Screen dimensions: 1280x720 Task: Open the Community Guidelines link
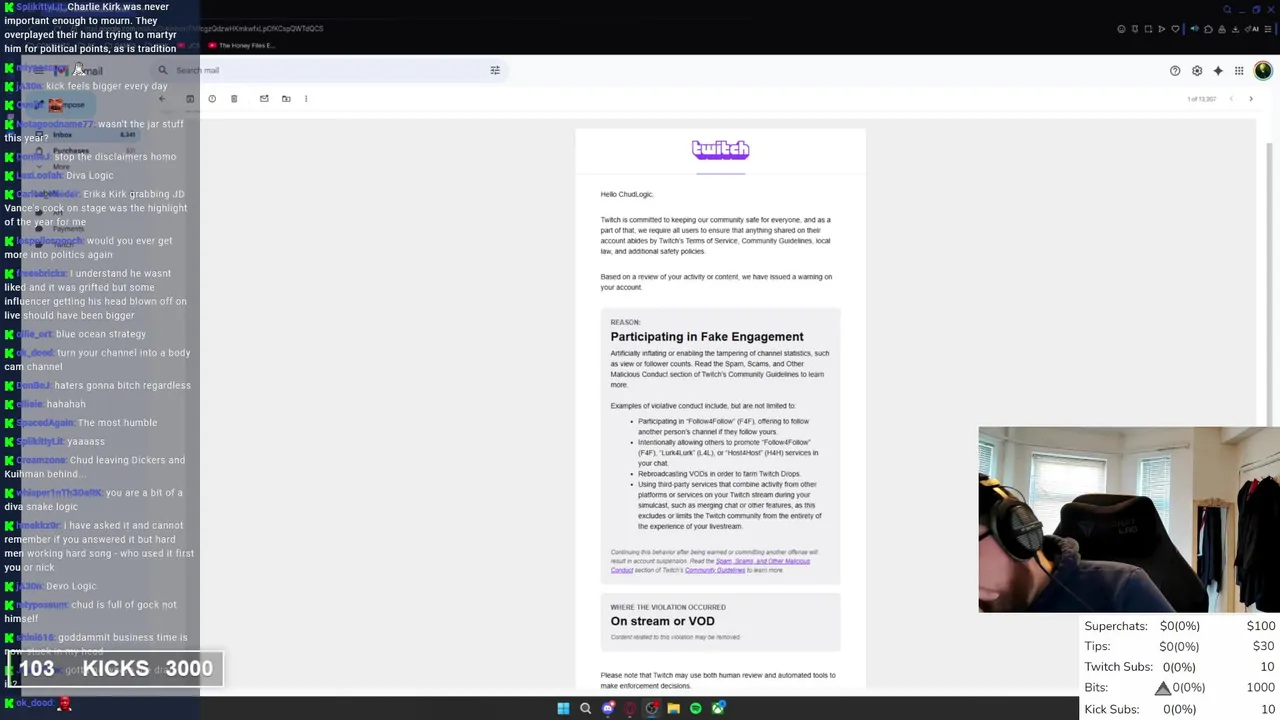tap(715, 570)
